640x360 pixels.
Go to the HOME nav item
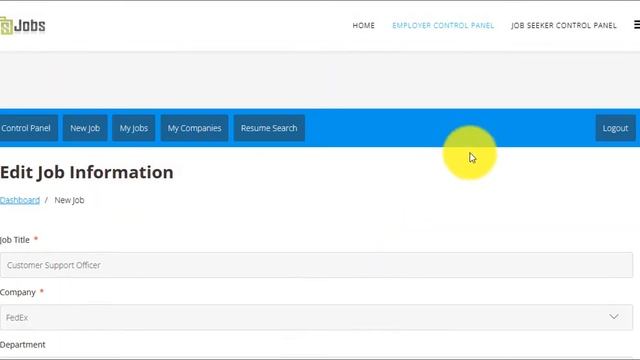pos(363,25)
